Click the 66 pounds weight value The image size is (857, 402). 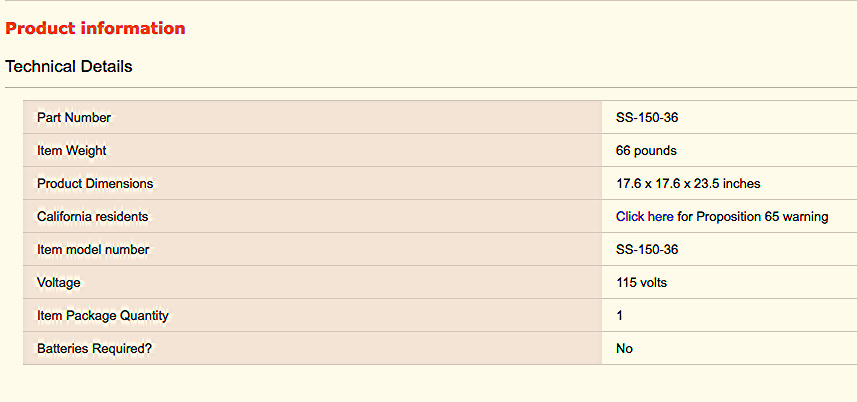pyautogui.click(x=646, y=150)
